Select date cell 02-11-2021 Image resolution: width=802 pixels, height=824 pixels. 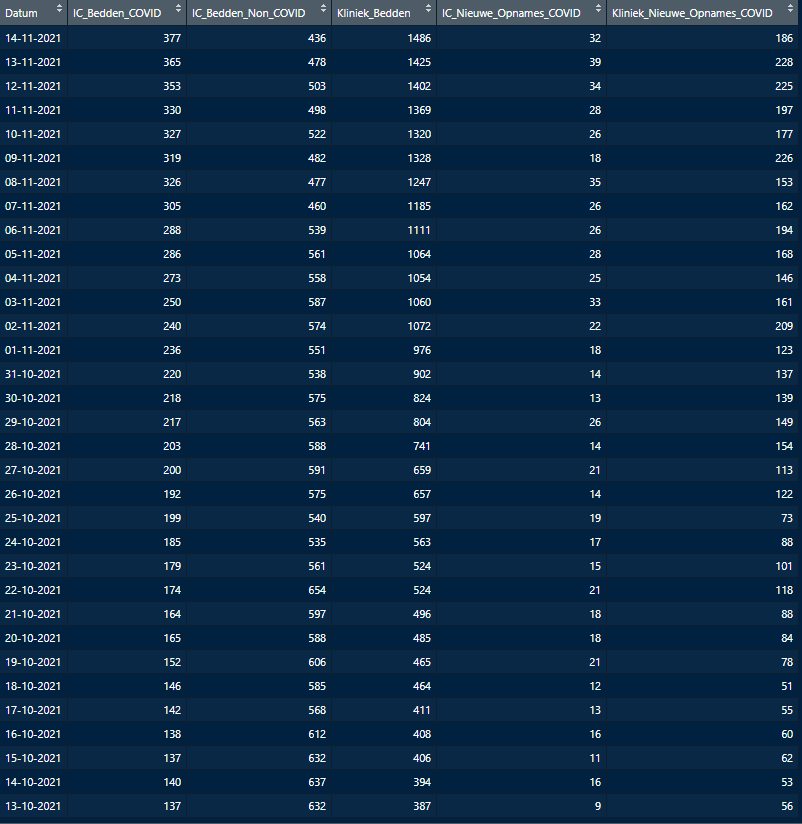(33, 326)
